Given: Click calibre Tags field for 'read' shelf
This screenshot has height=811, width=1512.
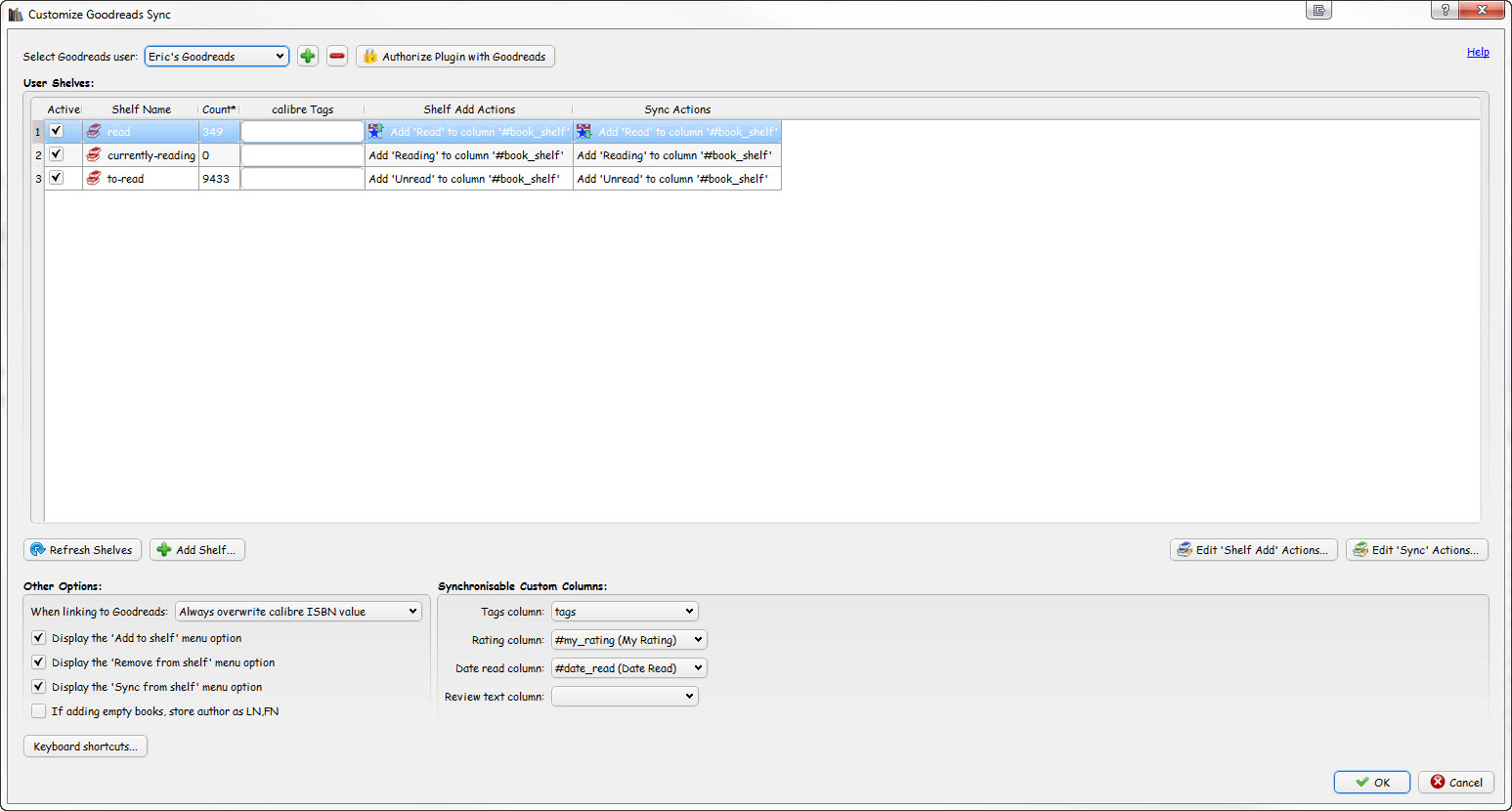Looking at the screenshot, I should click(x=302, y=132).
